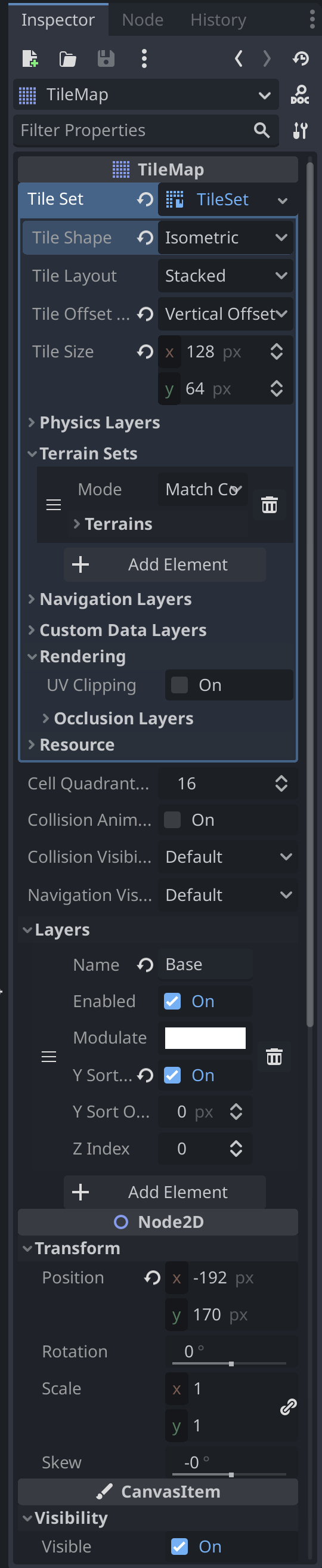
Task: Open Collision Visibility Mode dropdown
Action: [x=228, y=856]
